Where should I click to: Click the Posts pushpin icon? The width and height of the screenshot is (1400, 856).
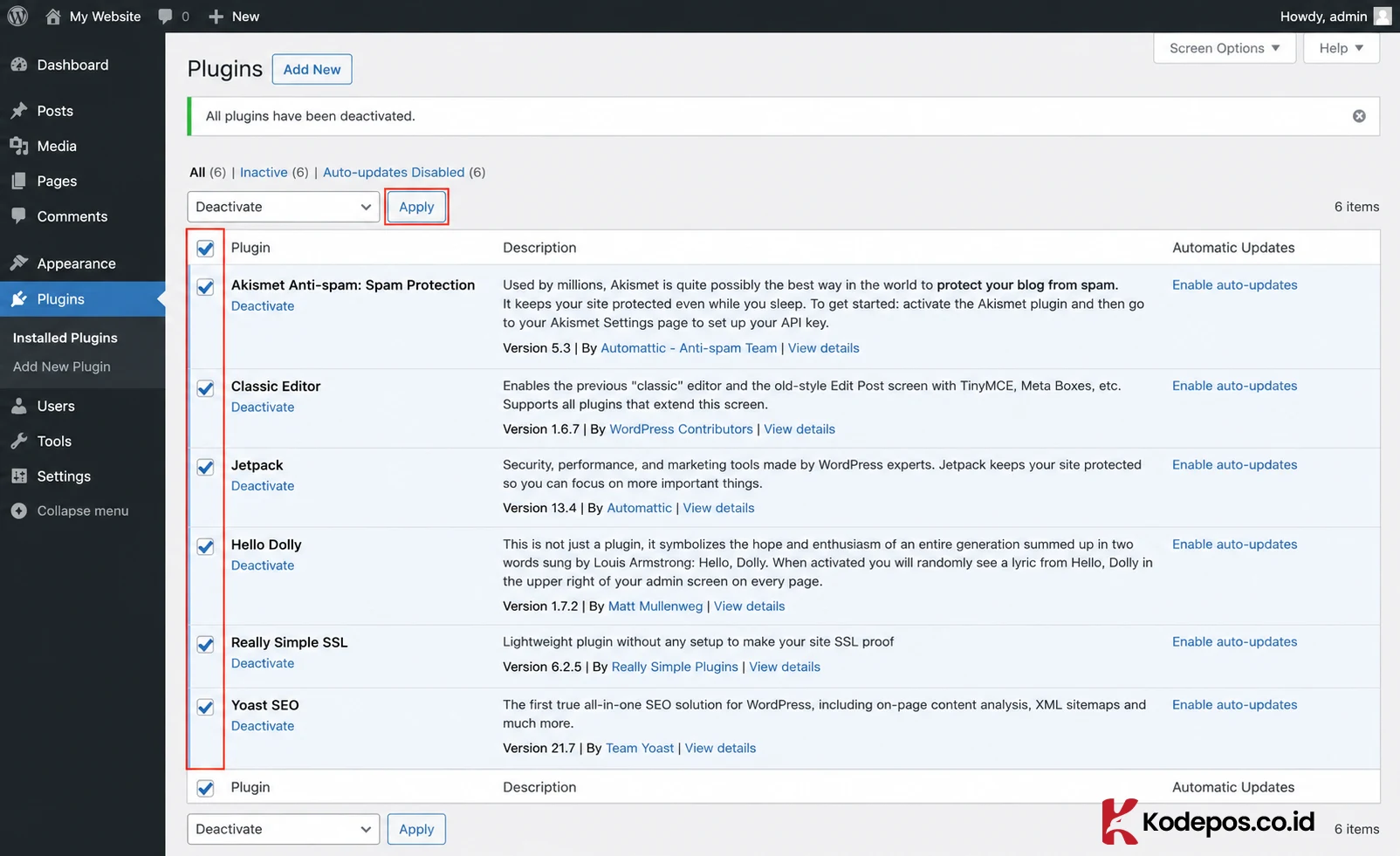pos(18,111)
